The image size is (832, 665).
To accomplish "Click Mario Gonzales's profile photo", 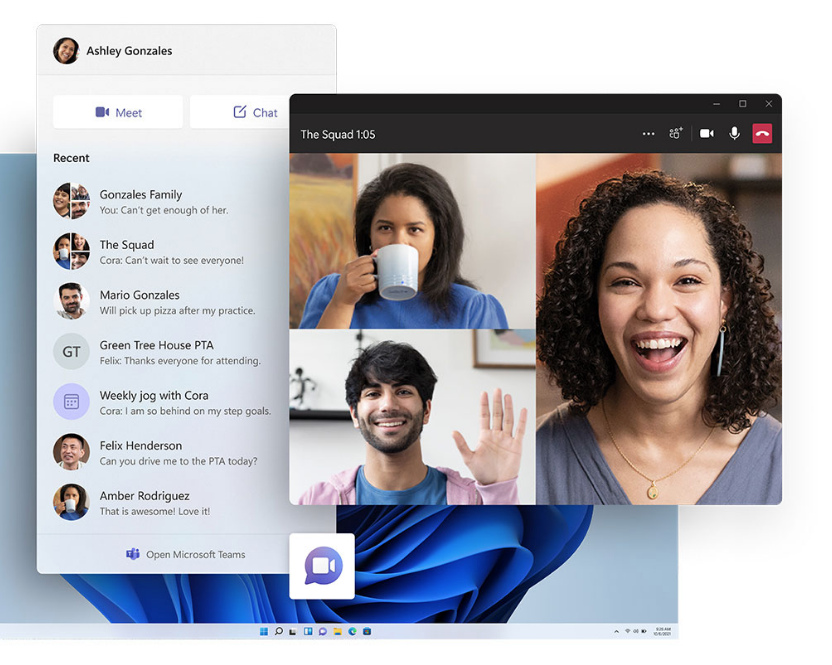I will (71, 301).
